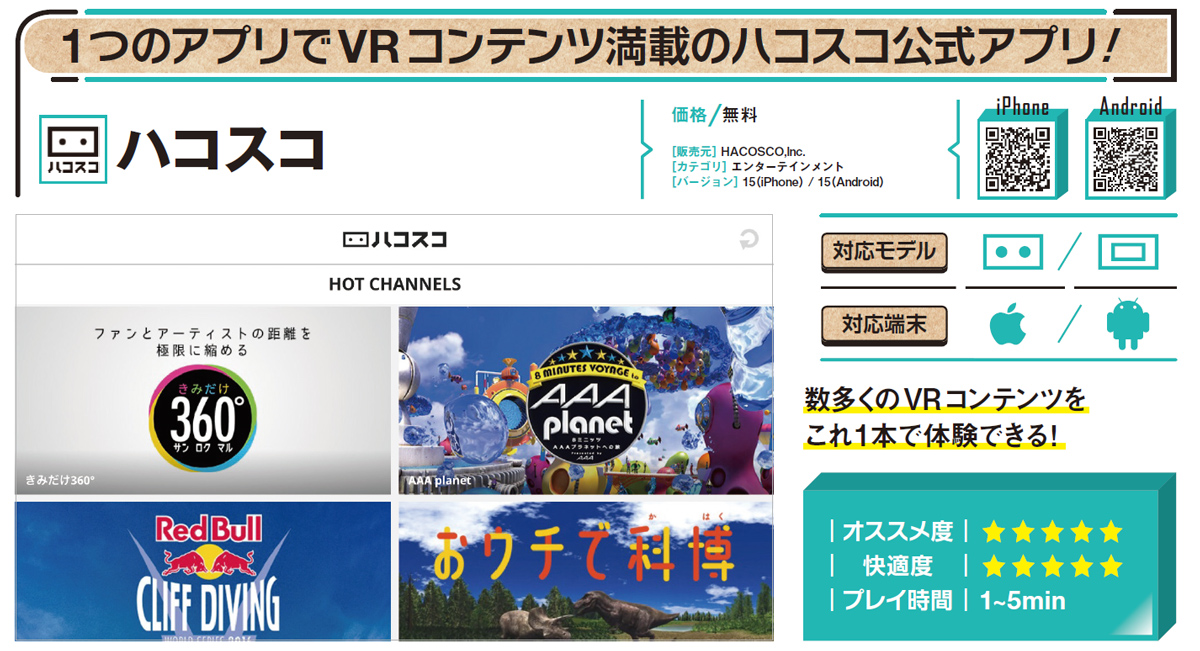This screenshot has height=651, width=1200.
Task: Open the きみだけ360° channel thumbnail
Action: coord(203,400)
